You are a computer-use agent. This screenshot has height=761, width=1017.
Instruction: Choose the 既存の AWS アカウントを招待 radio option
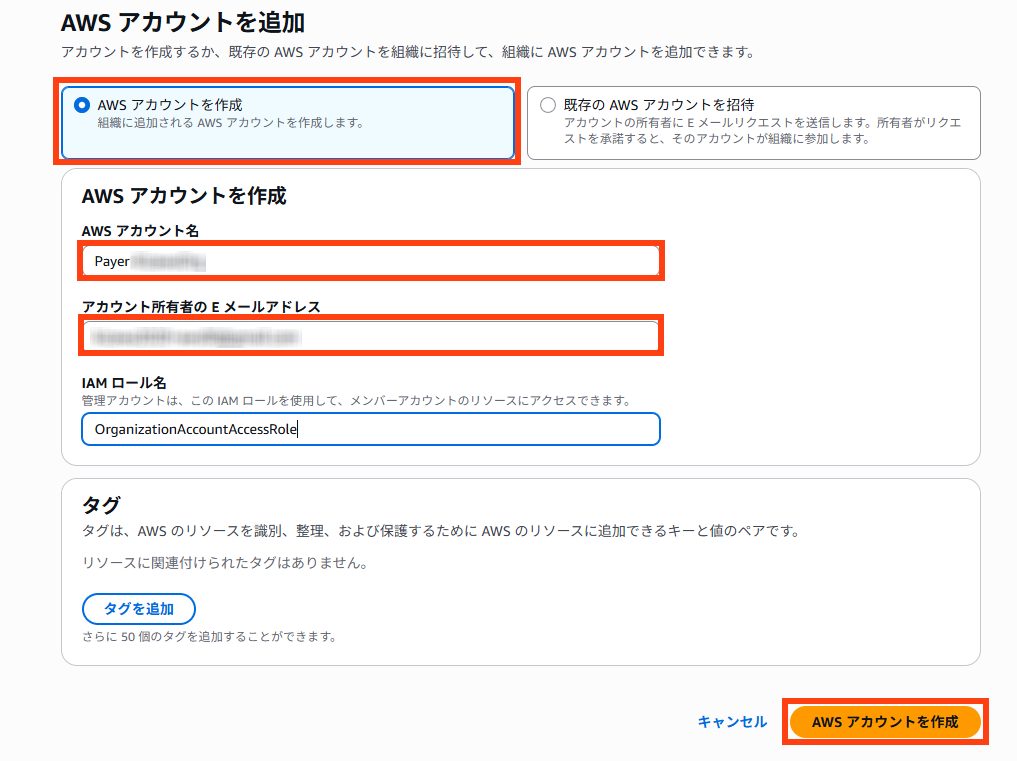click(547, 105)
